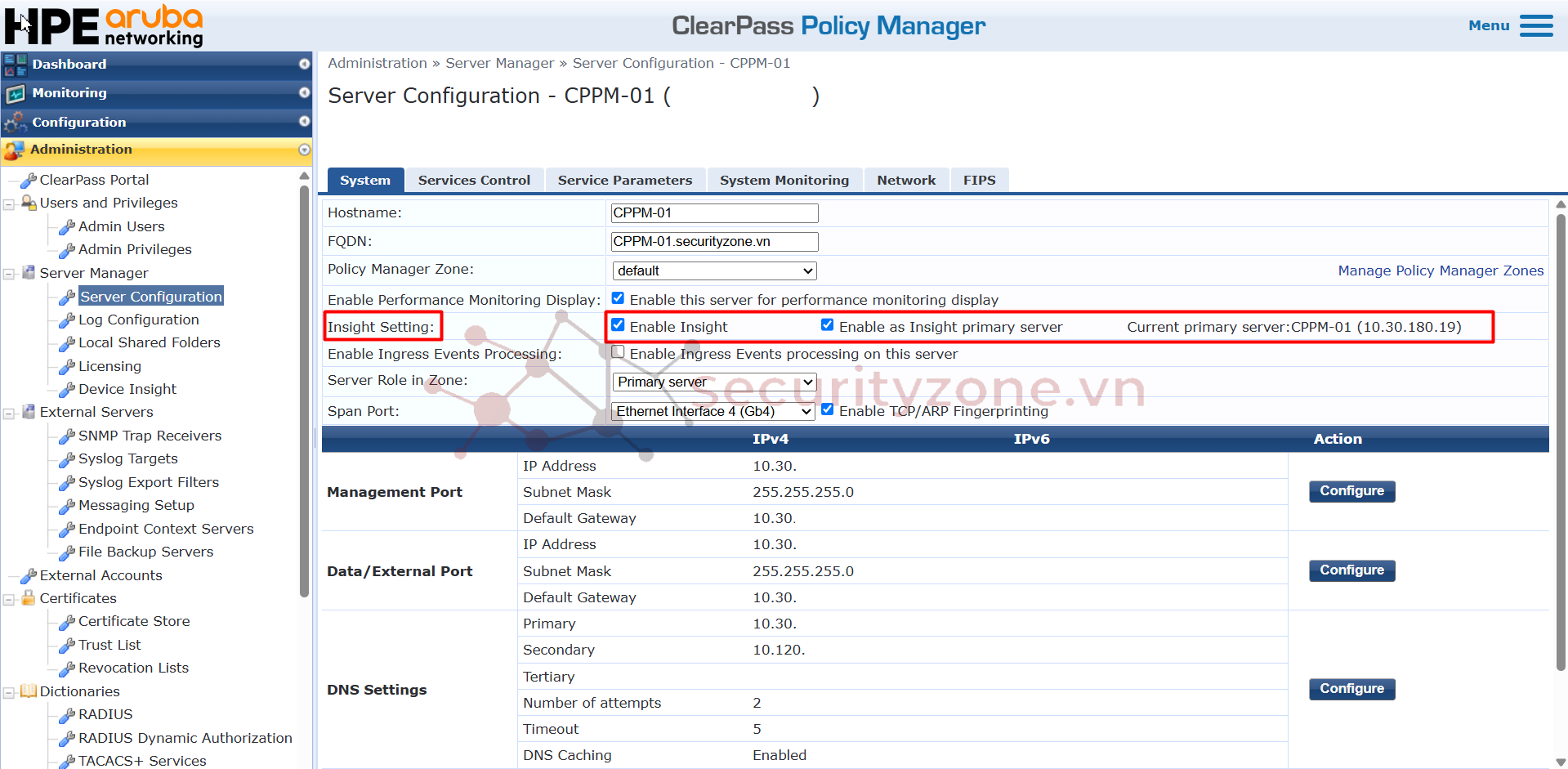Uncheck the Enable Insight checkbox
1568x769 pixels.
pos(619,325)
